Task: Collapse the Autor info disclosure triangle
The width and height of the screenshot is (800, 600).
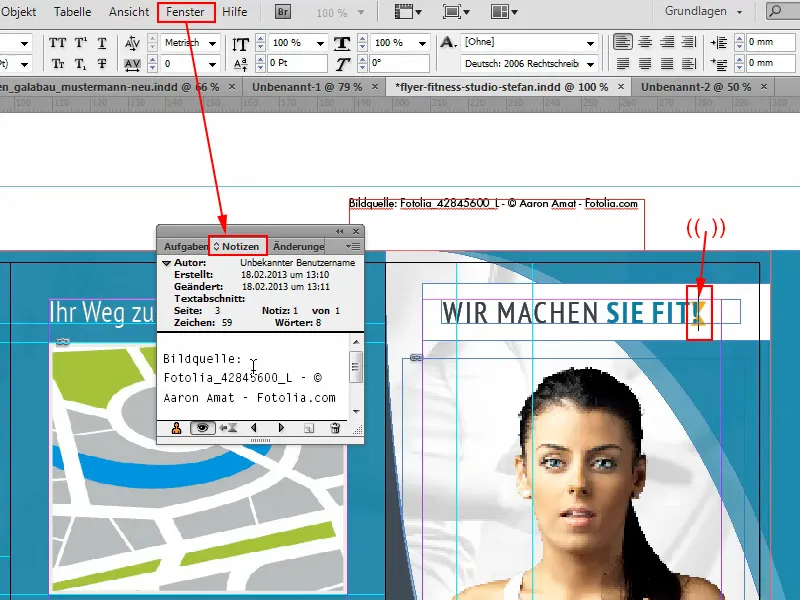Action: point(166,263)
